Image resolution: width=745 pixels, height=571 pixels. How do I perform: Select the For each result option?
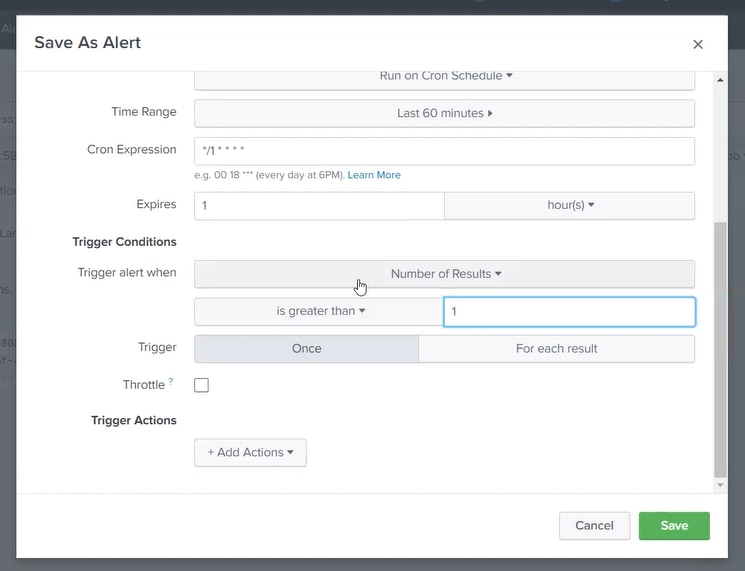(556, 349)
